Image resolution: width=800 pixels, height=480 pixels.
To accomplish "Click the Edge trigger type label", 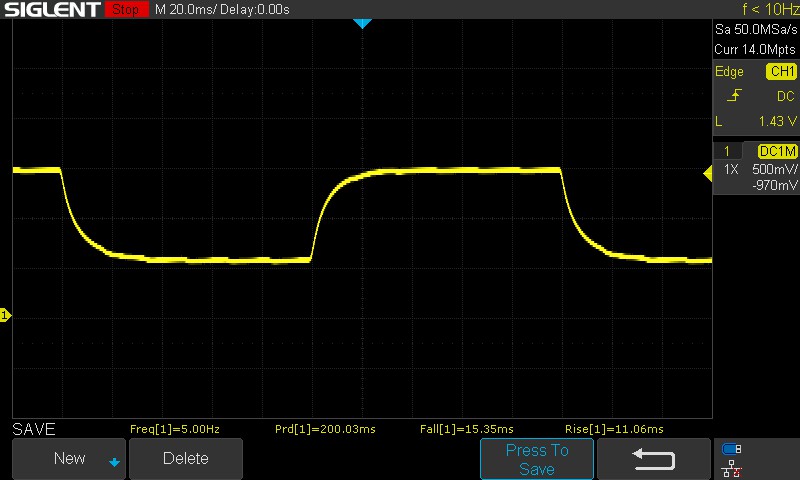I will 729,72.
